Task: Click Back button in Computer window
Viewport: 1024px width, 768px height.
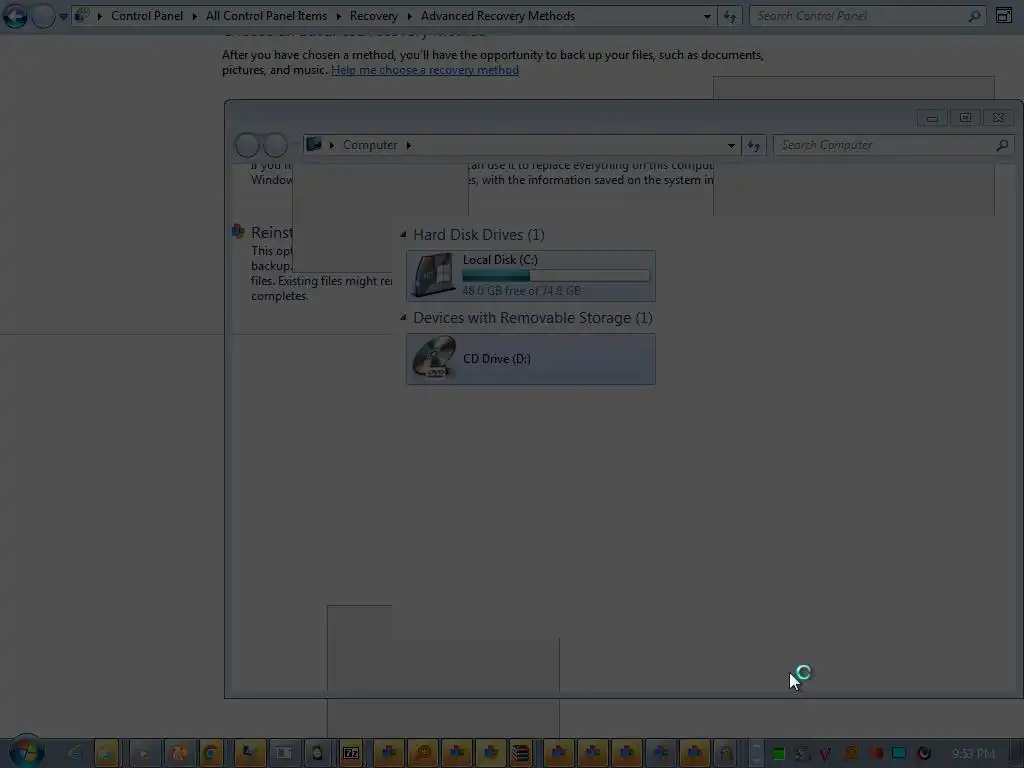Action: click(248, 145)
